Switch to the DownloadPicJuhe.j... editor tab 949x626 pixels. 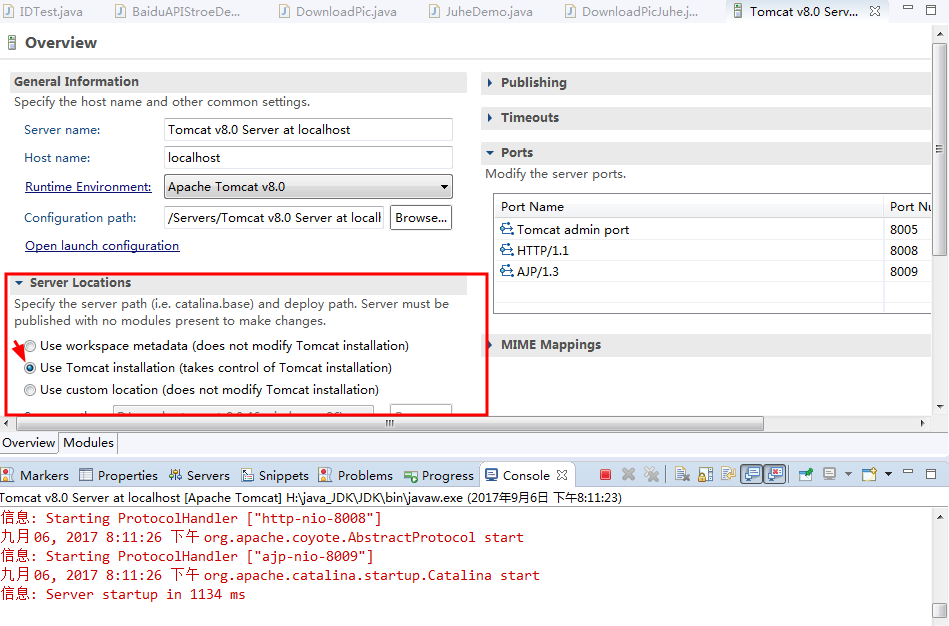point(631,11)
